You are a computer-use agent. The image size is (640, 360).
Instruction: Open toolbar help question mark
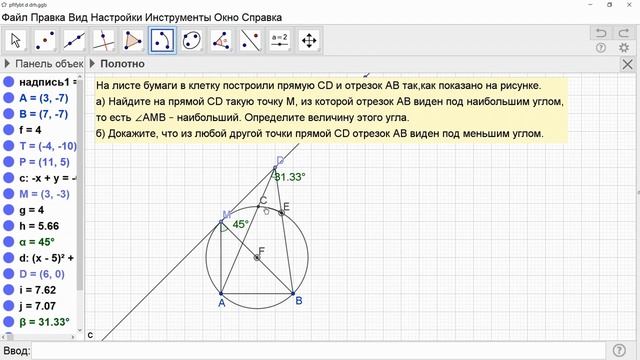(600, 48)
